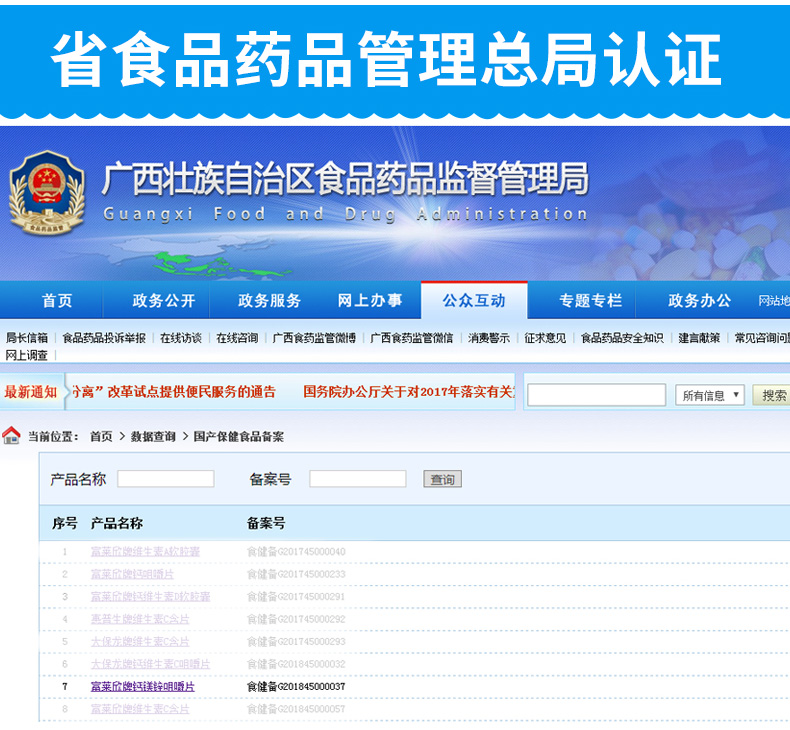Viewport: 790px width, 730px height.
Task: Click the site search text box
Action: (x=596, y=395)
